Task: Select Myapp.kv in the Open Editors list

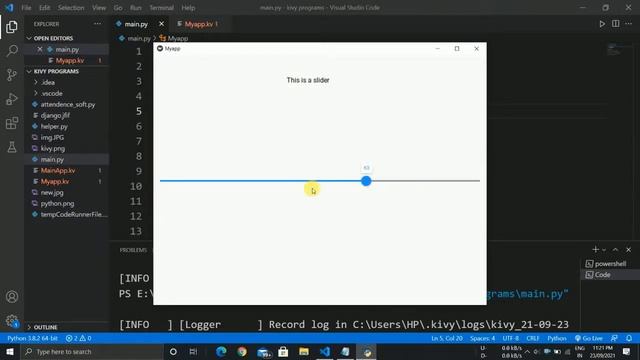Action: click(69, 60)
